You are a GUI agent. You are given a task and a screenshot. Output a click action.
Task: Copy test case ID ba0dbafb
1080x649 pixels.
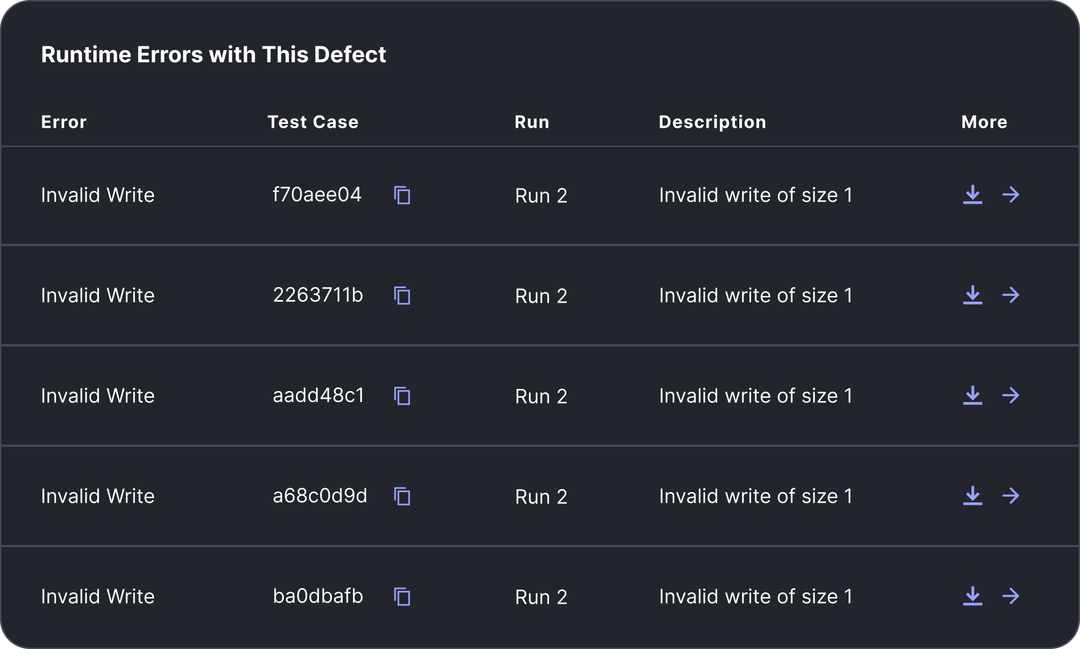click(x=402, y=597)
